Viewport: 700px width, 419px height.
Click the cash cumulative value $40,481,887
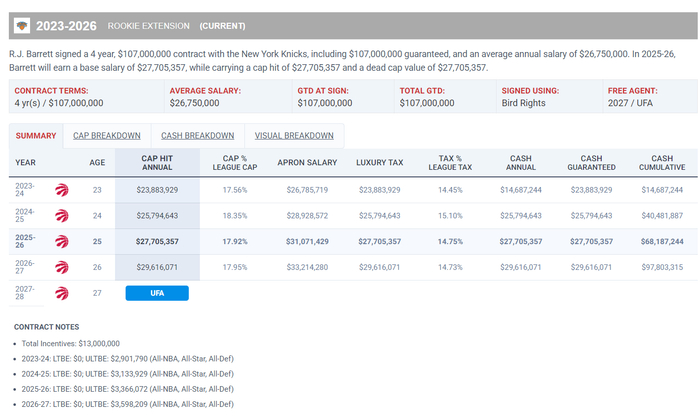pos(662,216)
